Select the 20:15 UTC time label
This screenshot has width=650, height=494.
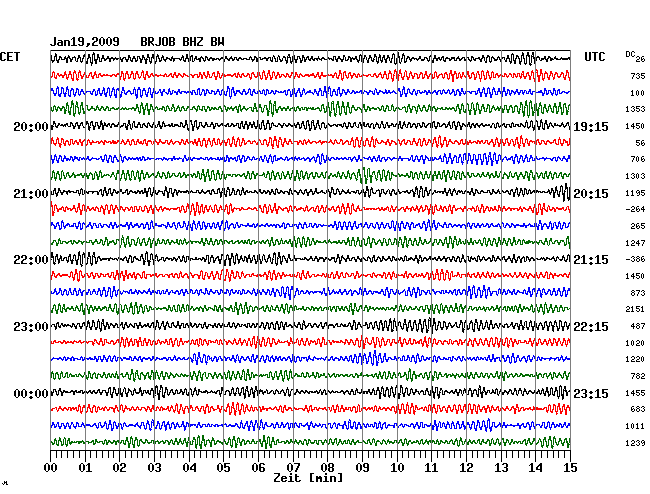591,194
